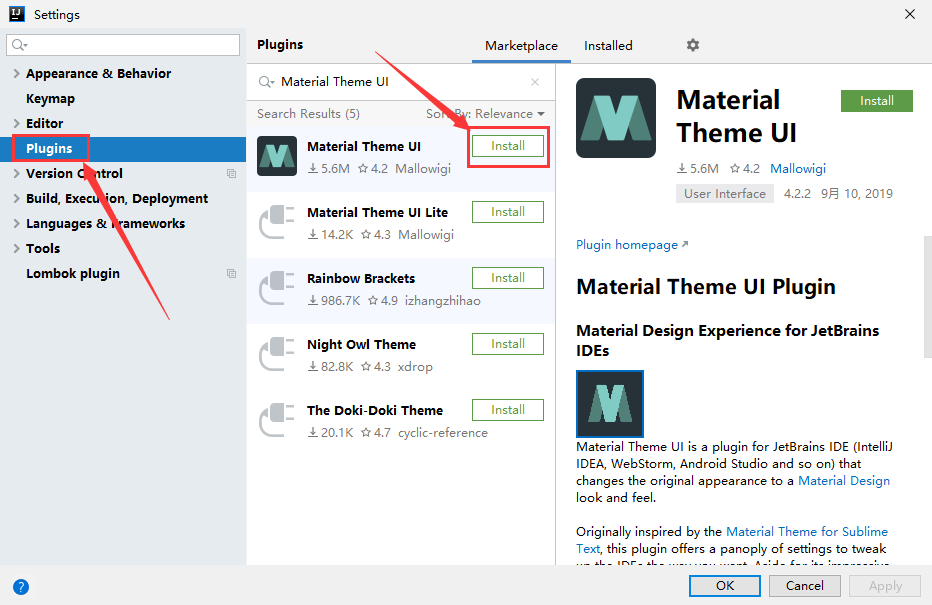
Task: Cancel the Settings dialog
Action: tap(804, 585)
